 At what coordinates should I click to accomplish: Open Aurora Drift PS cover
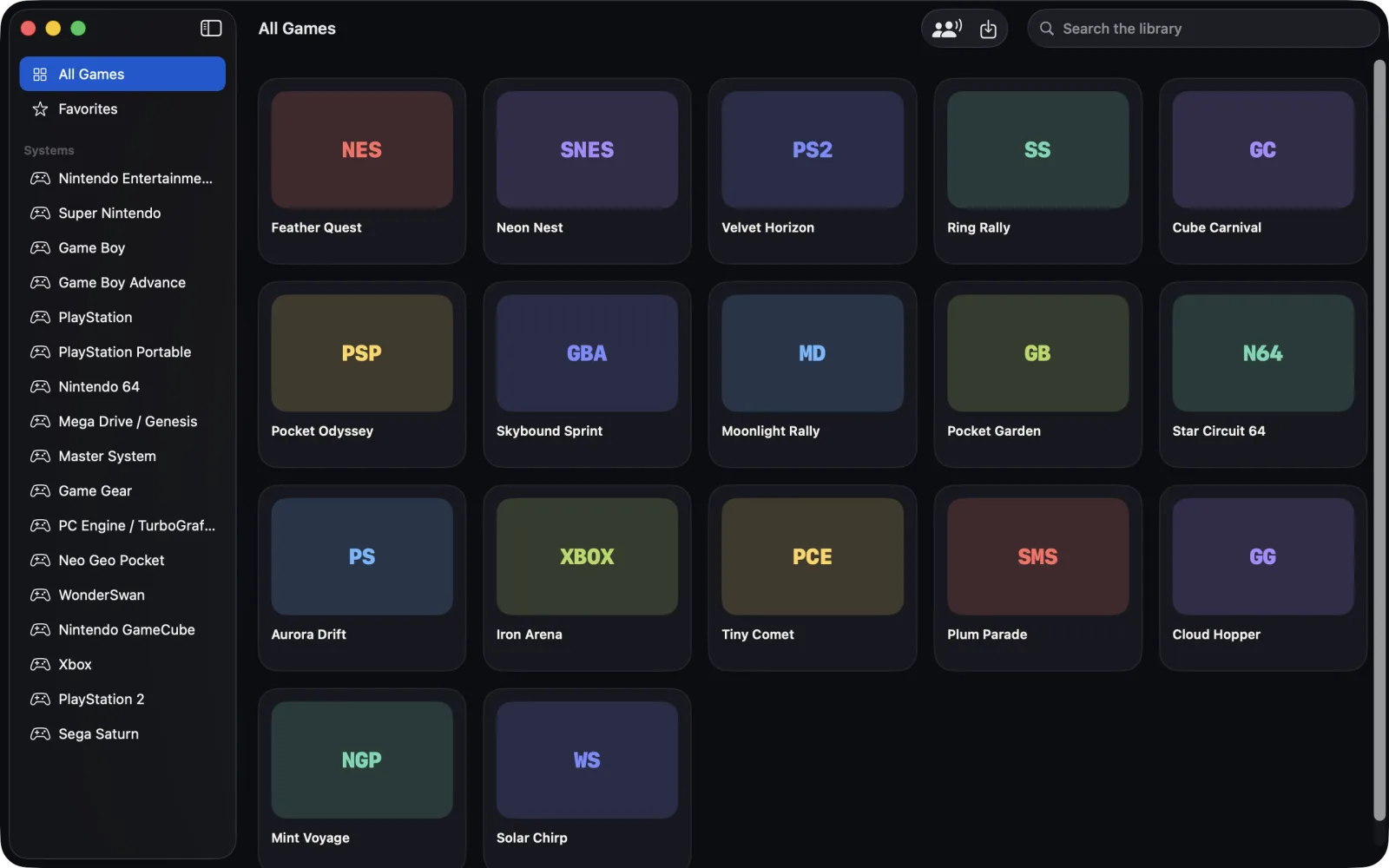point(362,556)
